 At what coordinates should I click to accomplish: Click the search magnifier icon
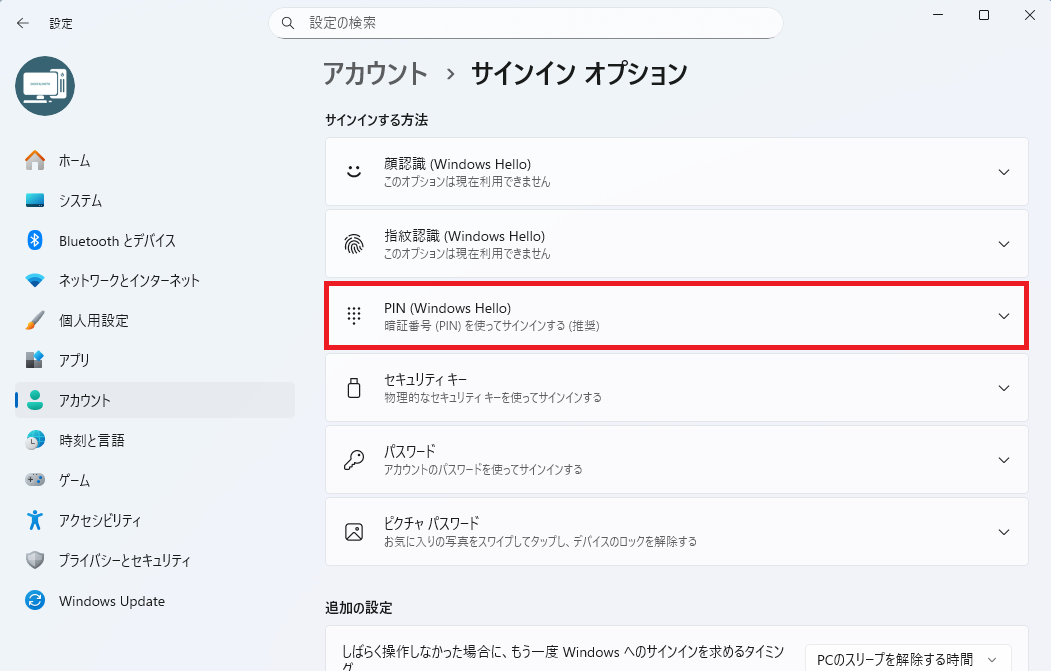coord(288,22)
